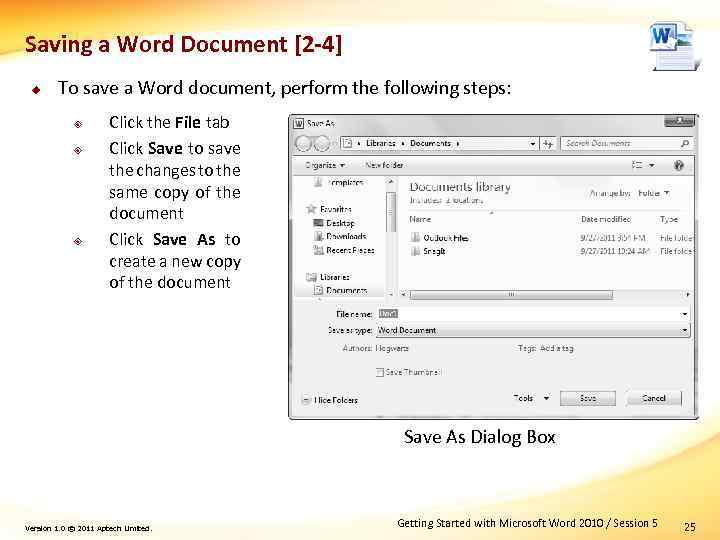Select the SnagIt folder icon
Viewport: 720px width, 540px height.
click(415, 251)
